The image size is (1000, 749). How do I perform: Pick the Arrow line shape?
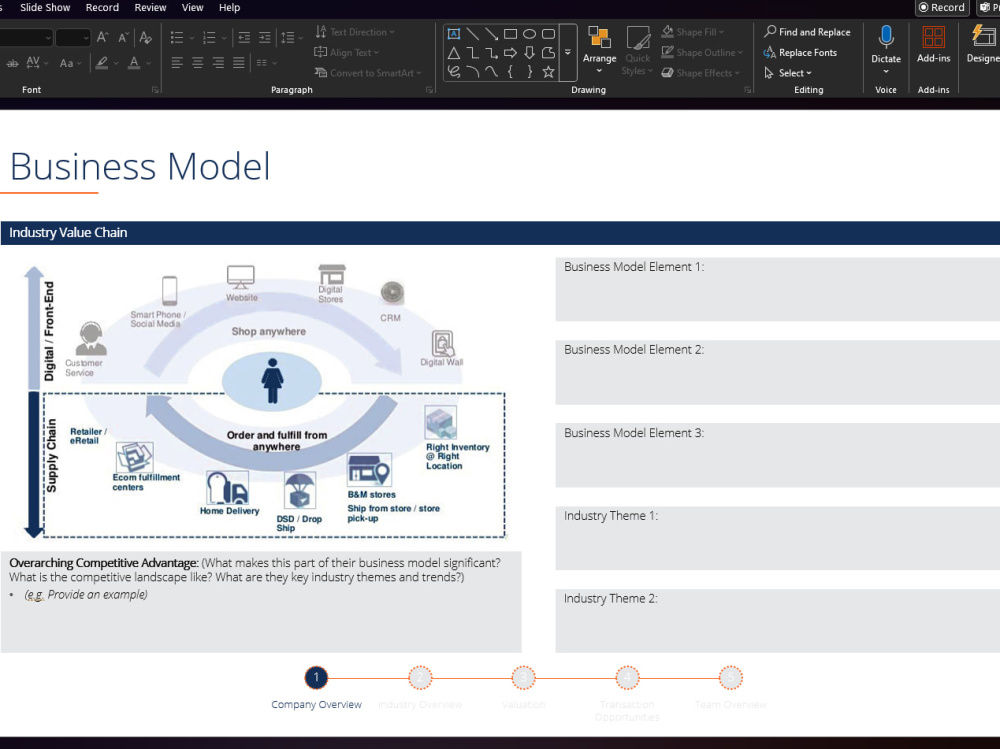tap(491, 34)
